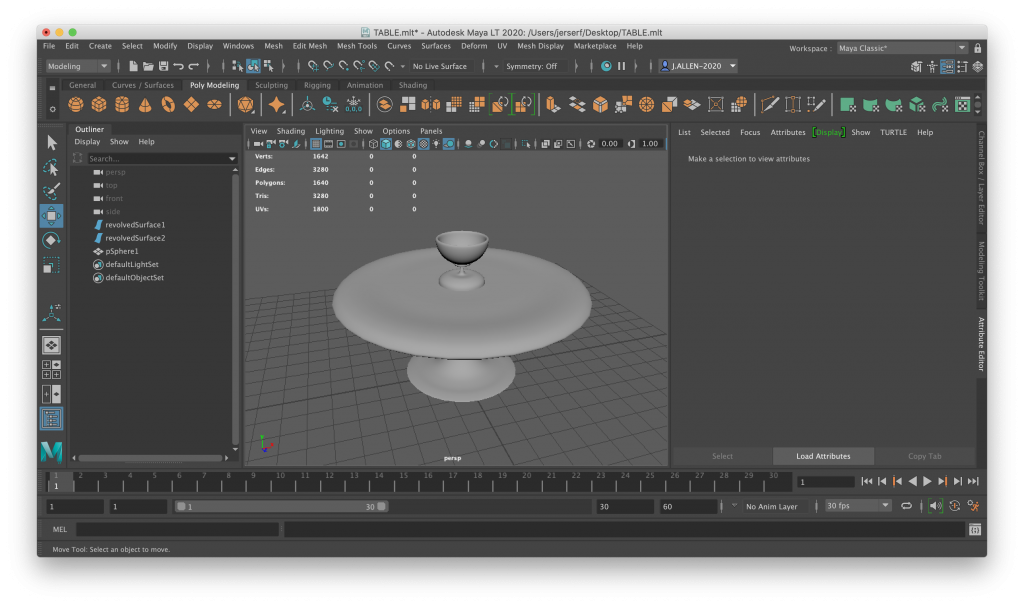The height and width of the screenshot is (606, 1024).
Task: Toggle playback loop mode button
Action: point(906,506)
